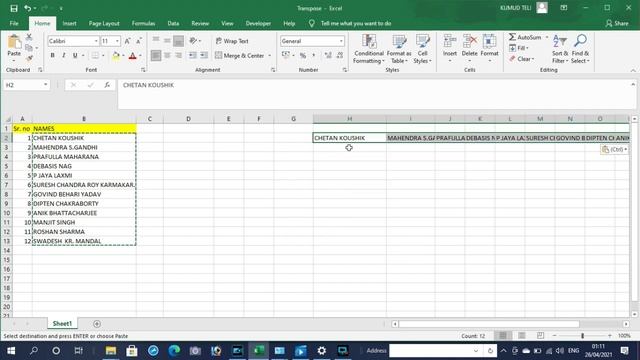Open Settings gear in taskbar
Viewport: 640px width, 360px height.
[322, 351]
